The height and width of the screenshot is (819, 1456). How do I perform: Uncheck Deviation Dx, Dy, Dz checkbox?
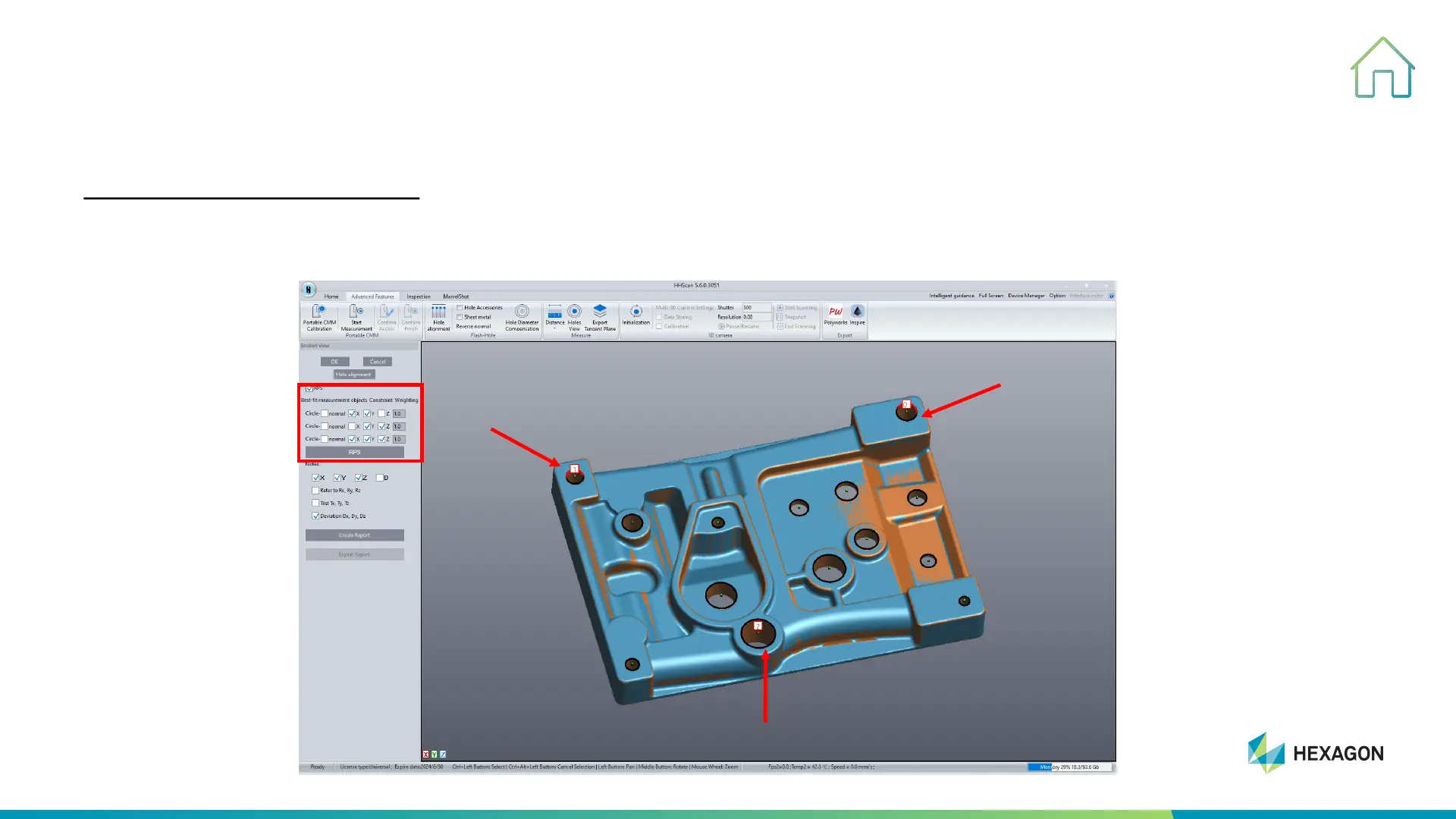[315, 516]
